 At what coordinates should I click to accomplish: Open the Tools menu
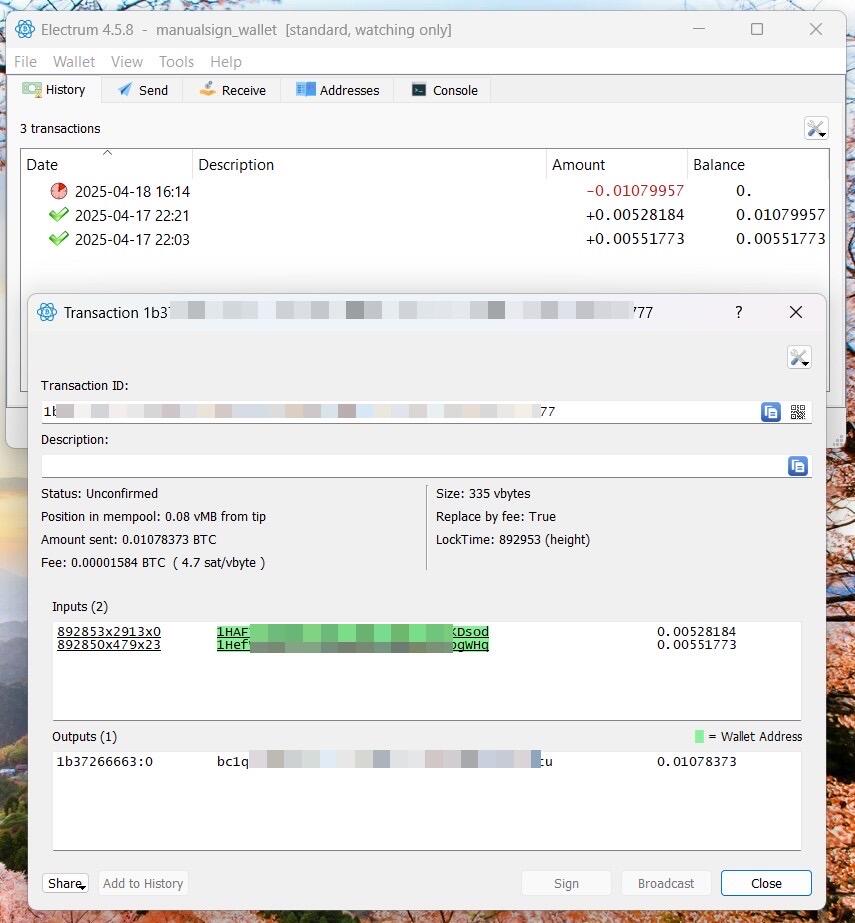177,62
